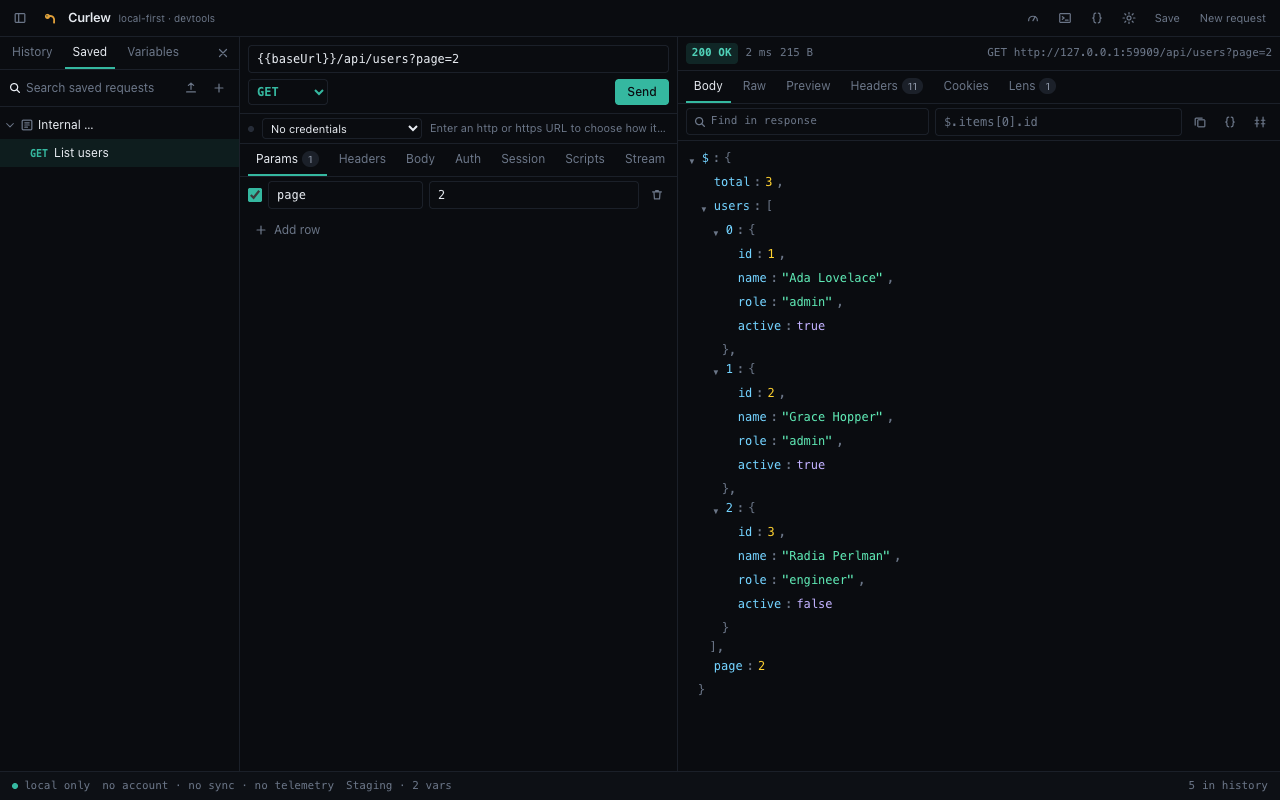
Task: Collapse user index 1 node
Action: tap(716, 371)
